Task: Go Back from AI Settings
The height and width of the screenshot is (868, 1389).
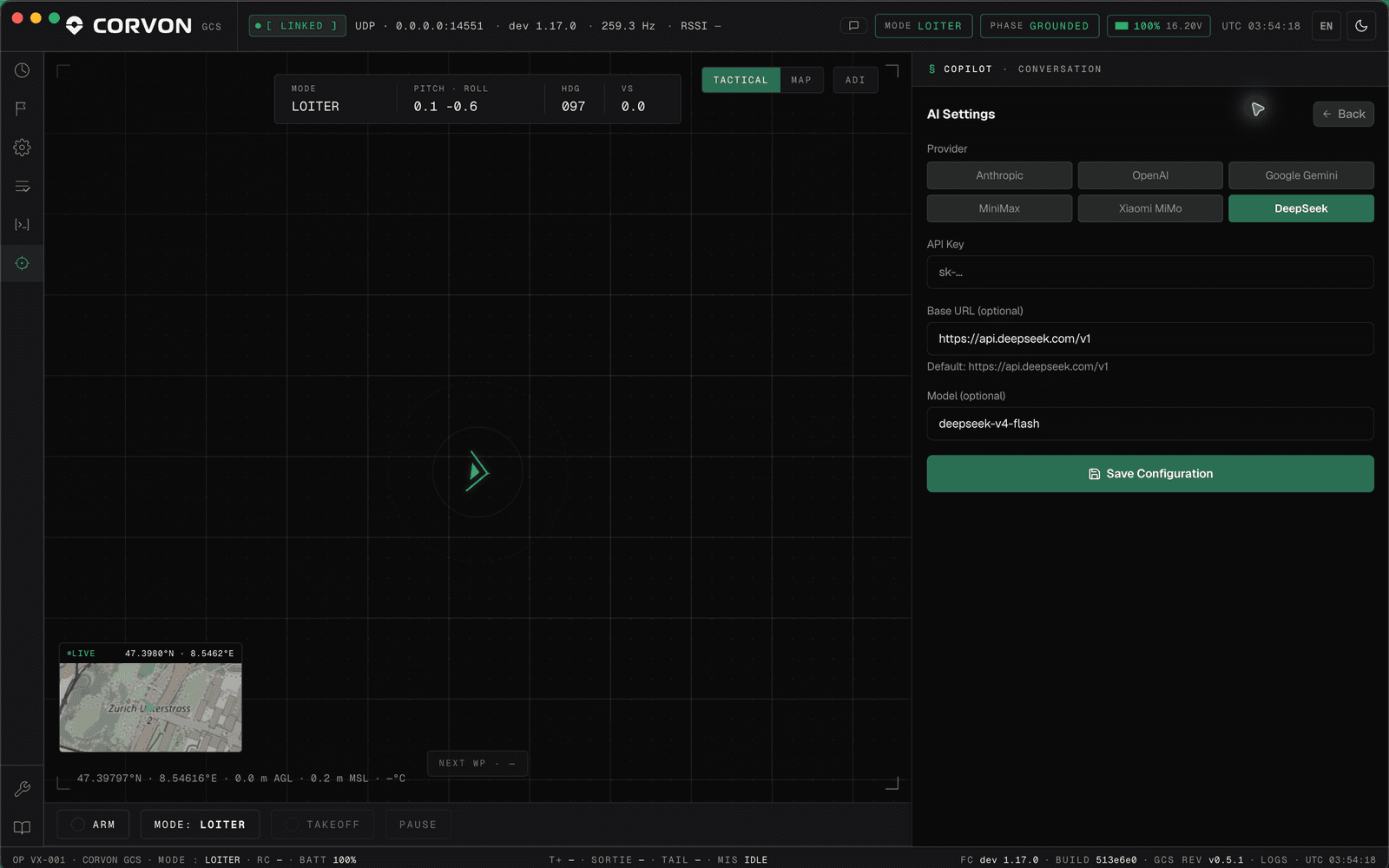Action: pyautogui.click(x=1343, y=114)
